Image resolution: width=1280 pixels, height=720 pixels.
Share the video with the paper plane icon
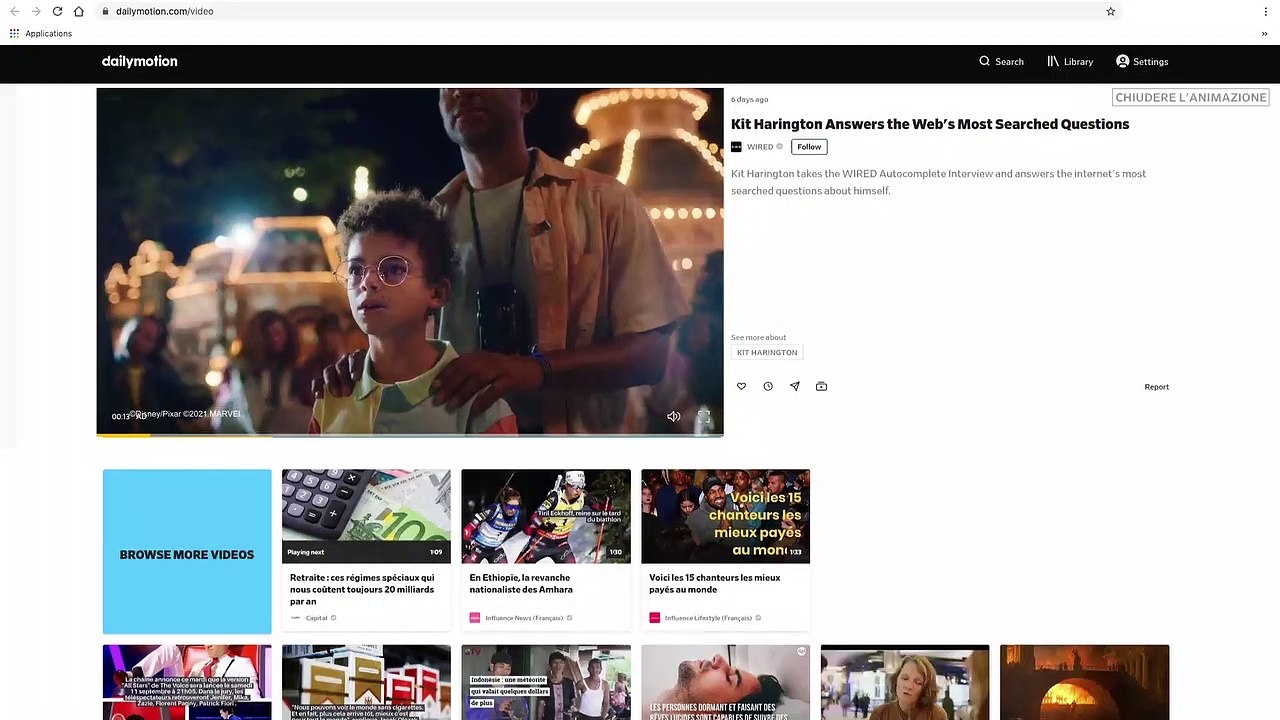[x=795, y=386]
